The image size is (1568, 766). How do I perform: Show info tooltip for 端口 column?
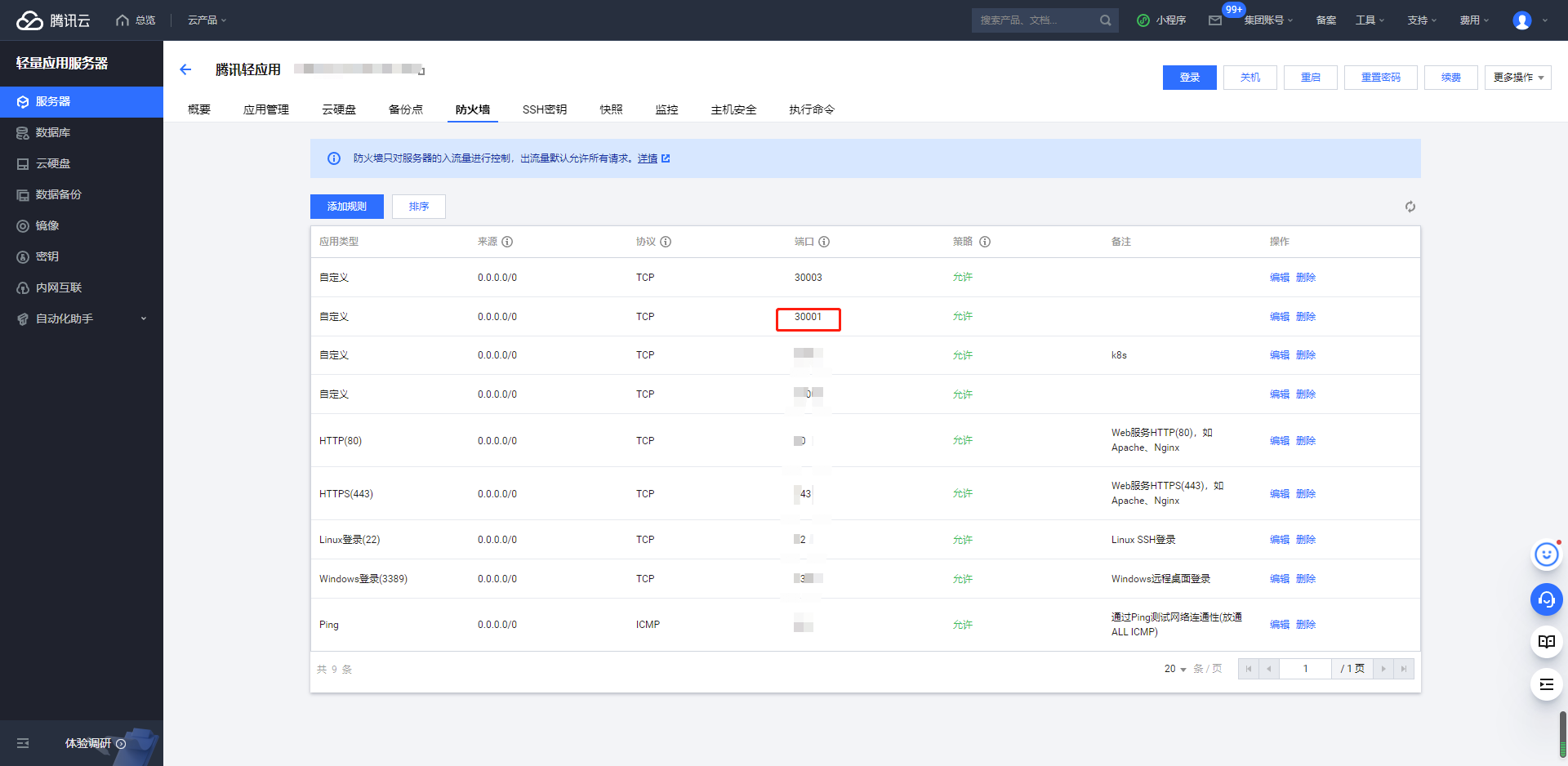[x=824, y=242]
